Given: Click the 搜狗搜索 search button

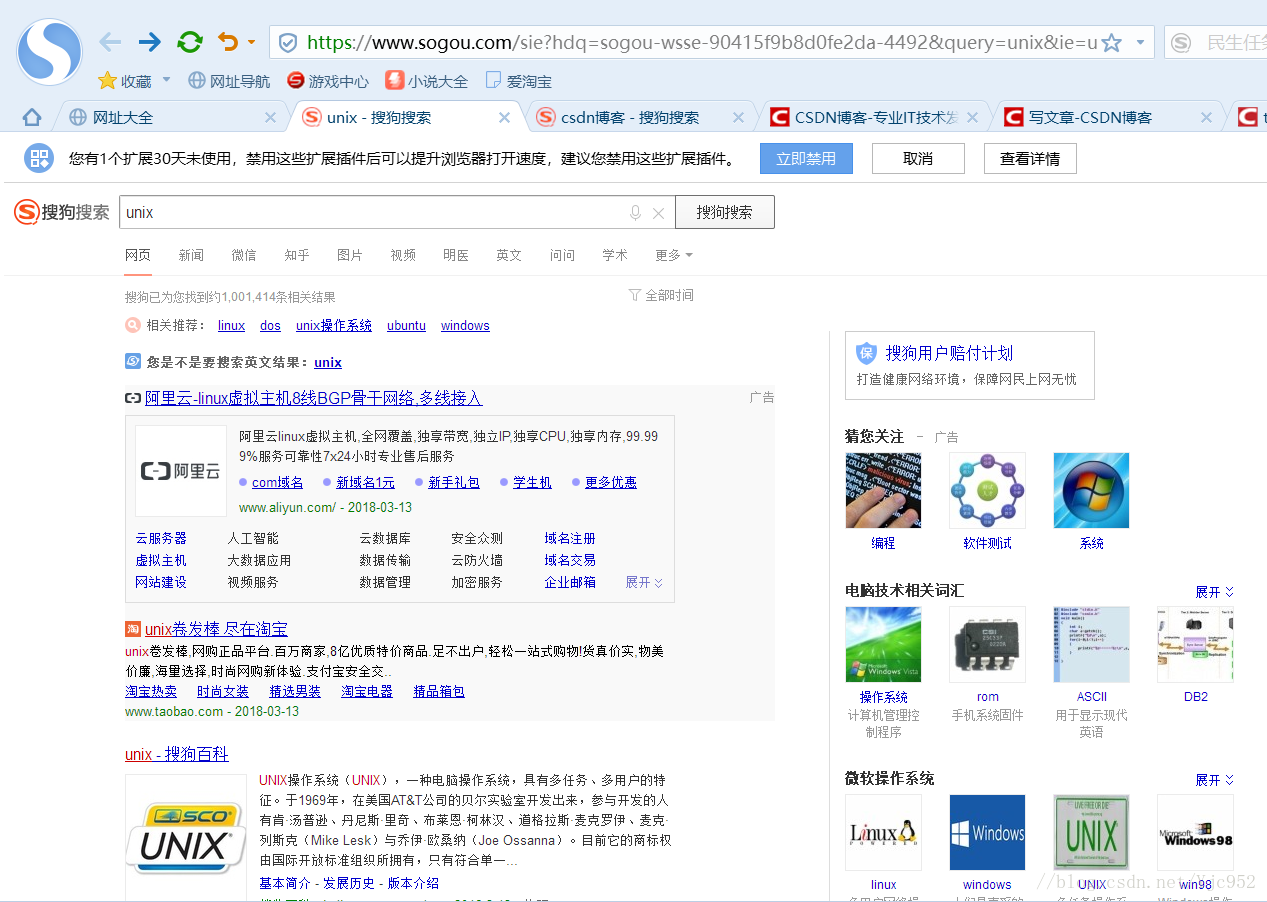Looking at the screenshot, I should [x=724, y=212].
